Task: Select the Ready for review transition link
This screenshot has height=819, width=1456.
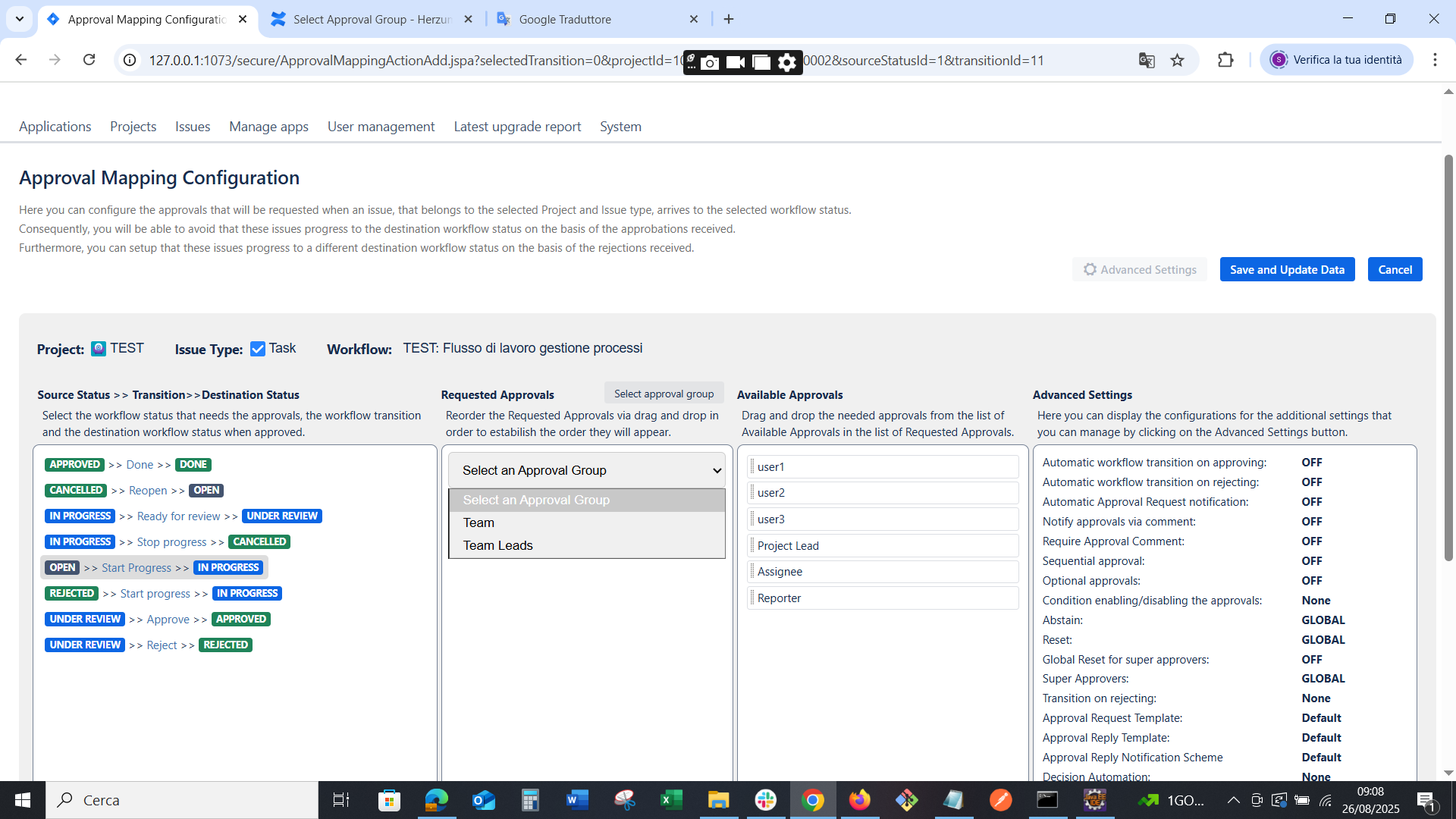Action: point(178,516)
